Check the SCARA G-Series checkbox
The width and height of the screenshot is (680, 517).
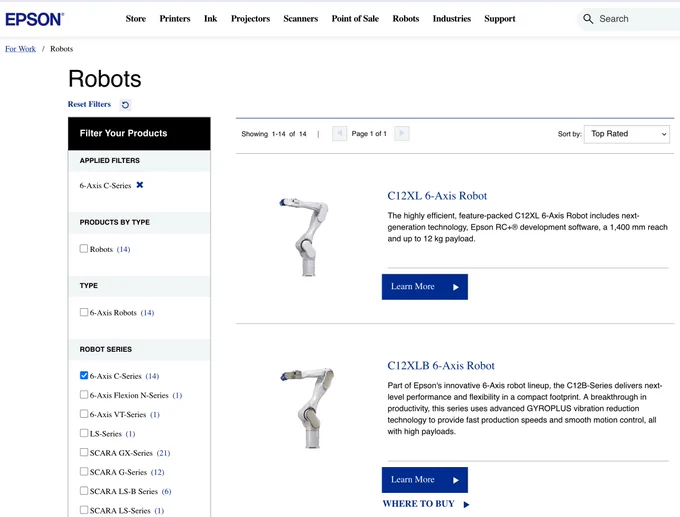pyautogui.click(x=84, y=471)
